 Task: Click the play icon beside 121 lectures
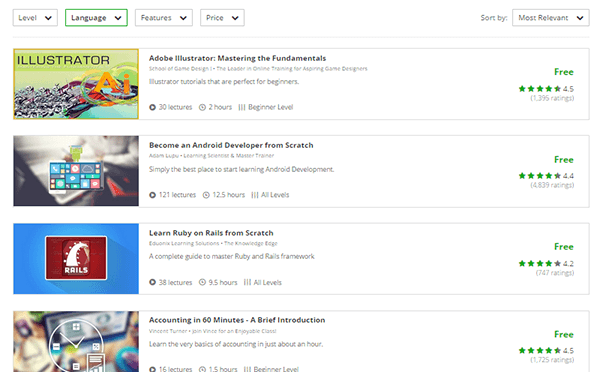[152, 195]
